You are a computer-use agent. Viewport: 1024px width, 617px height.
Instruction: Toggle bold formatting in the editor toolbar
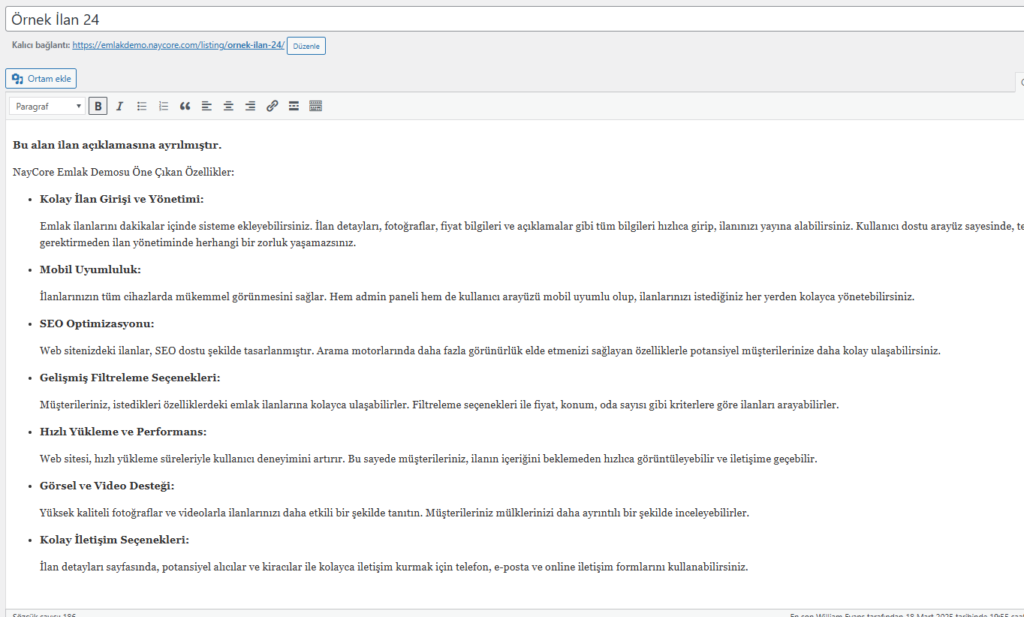point(98,106)
